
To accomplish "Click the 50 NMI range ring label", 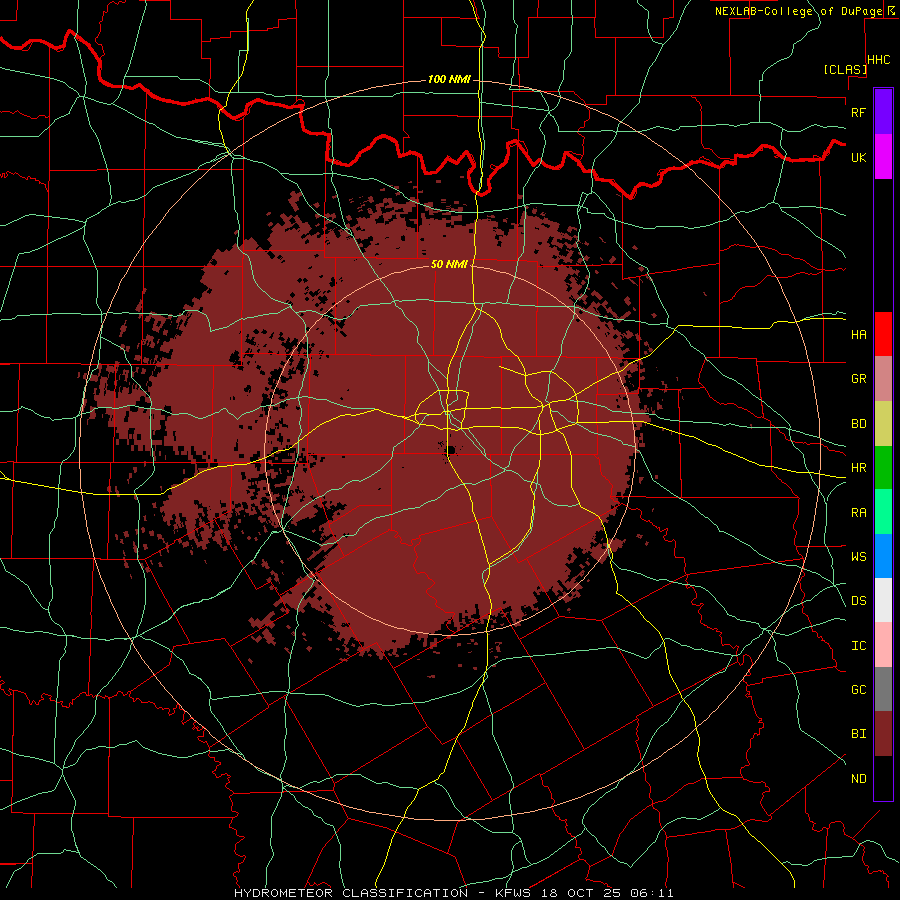I will pyautogui.click(x=449, y=265).
